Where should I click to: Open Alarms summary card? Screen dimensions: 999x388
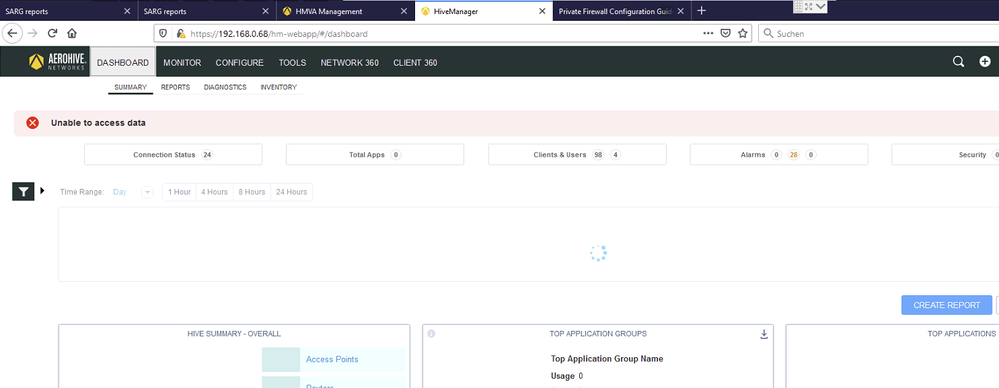pyautogui.click(x=779, y=155)
